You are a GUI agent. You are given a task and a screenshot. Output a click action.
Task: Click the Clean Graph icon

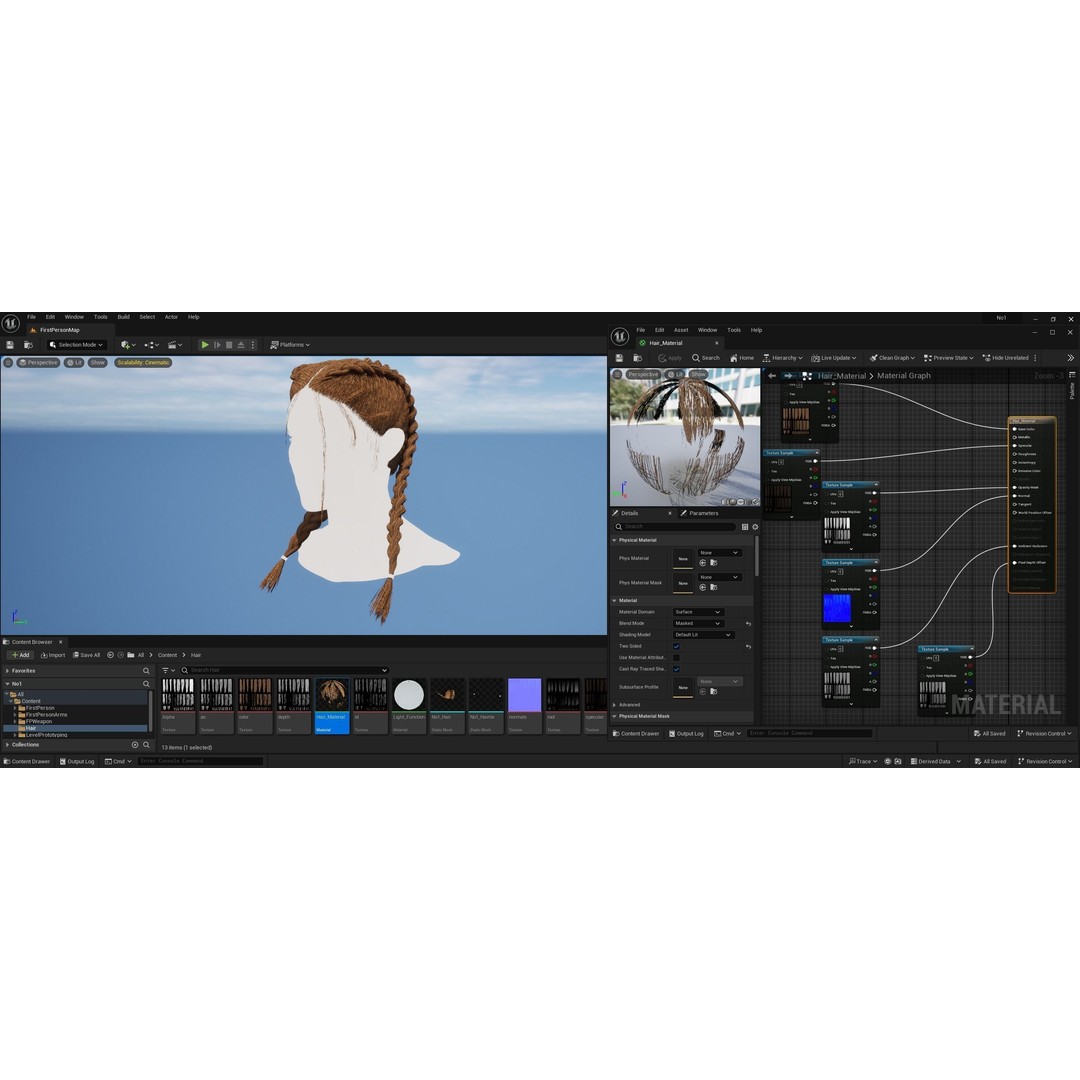[873, 357]
